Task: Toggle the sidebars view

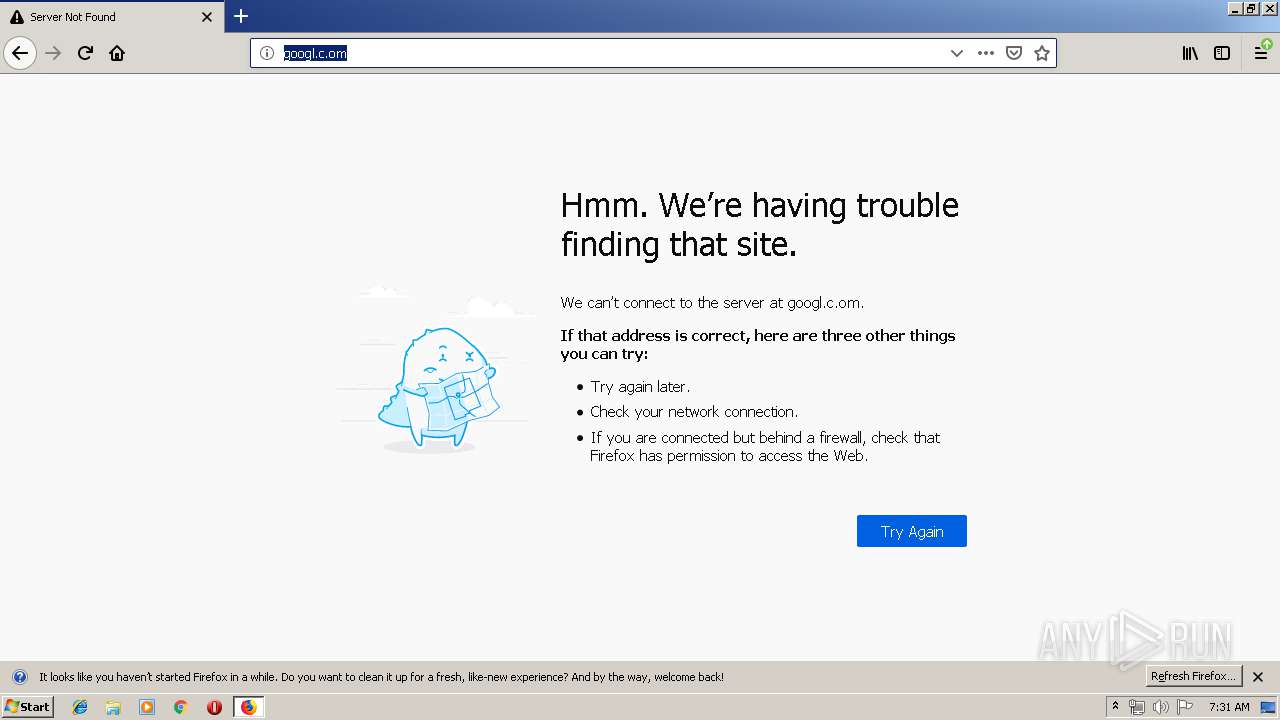Action: 1222,53
